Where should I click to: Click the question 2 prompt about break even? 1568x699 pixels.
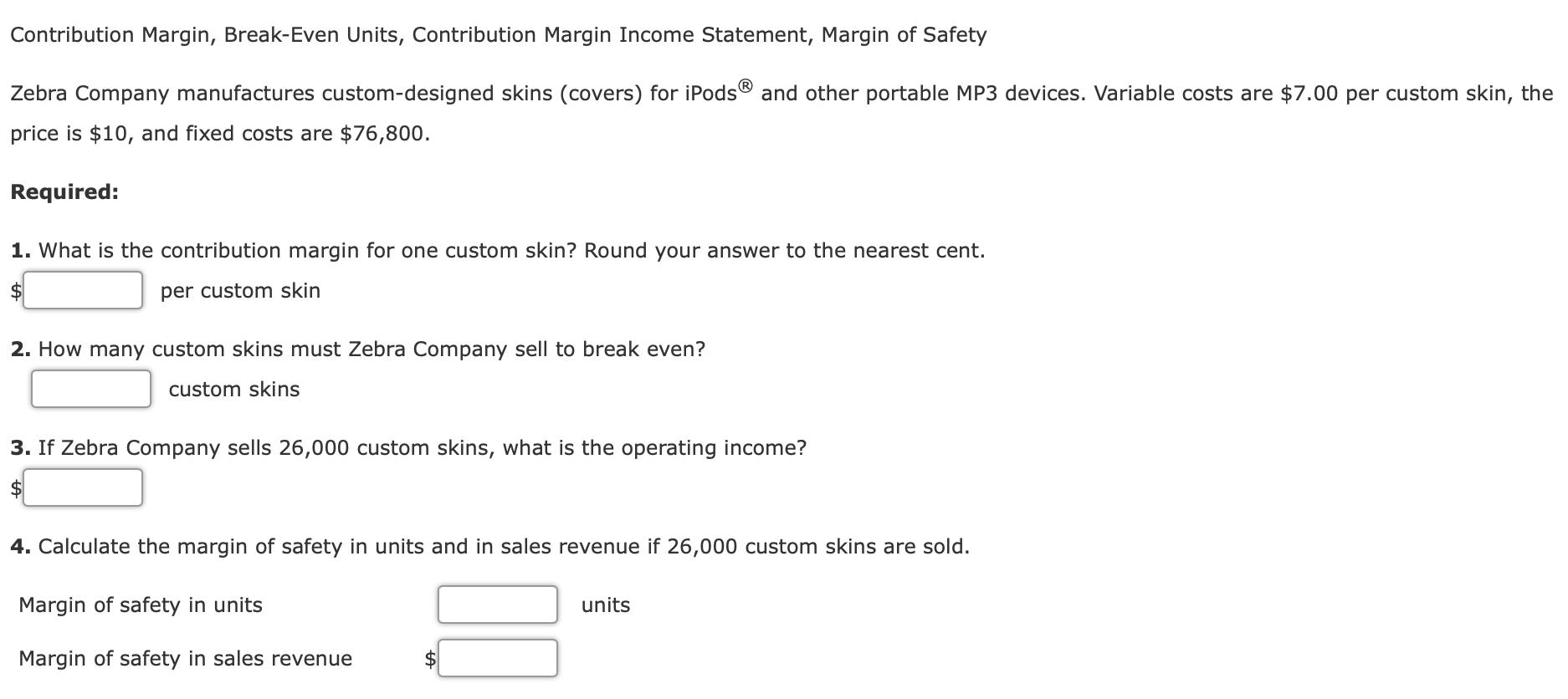tap(358, 349)
